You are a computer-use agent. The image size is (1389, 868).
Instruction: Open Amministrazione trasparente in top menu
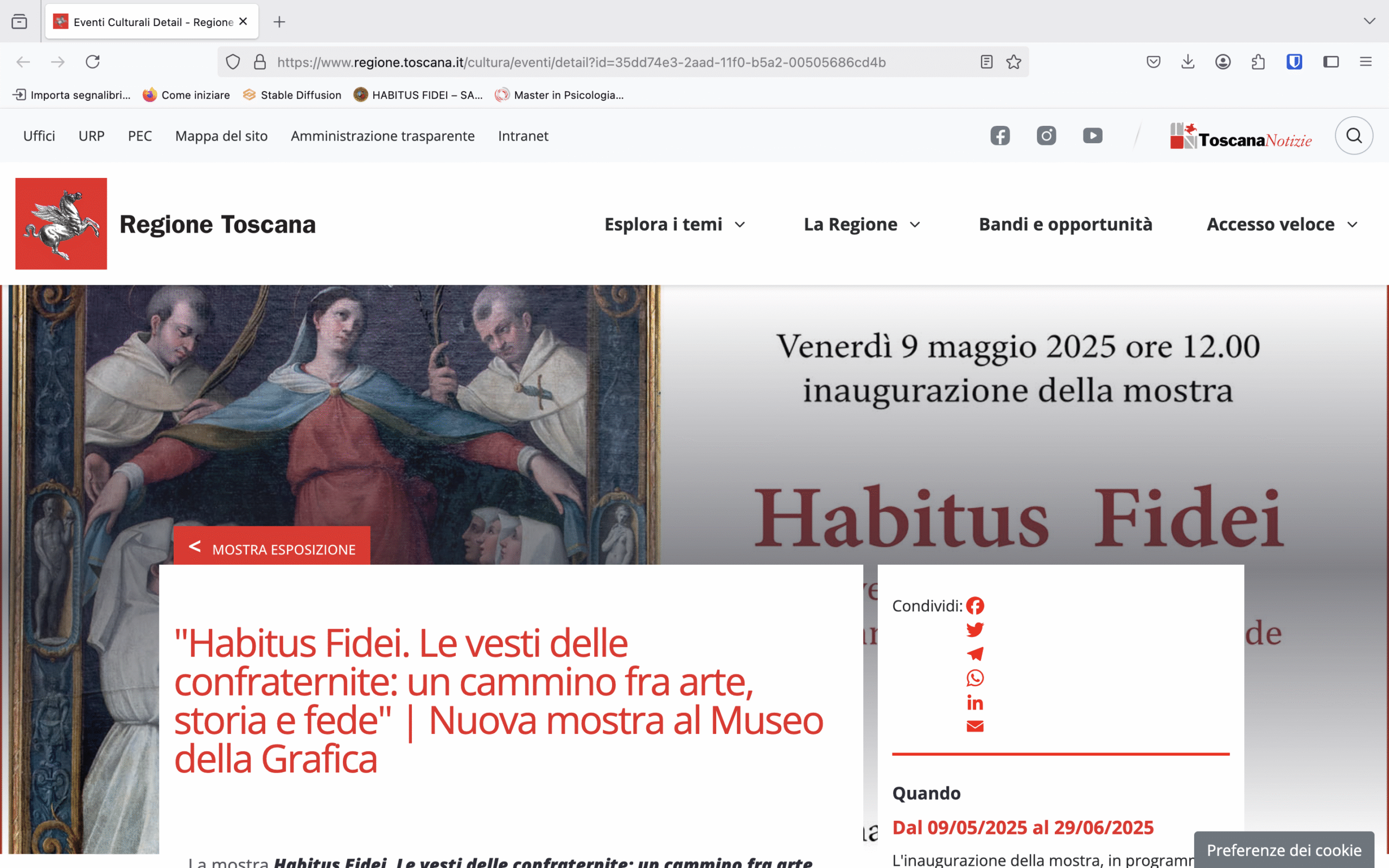pyautogui.click(x=383, y=136)
